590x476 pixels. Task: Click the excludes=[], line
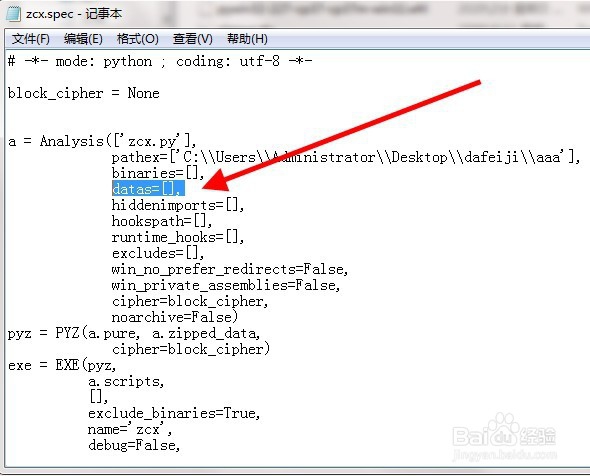(x=158, y=253)
